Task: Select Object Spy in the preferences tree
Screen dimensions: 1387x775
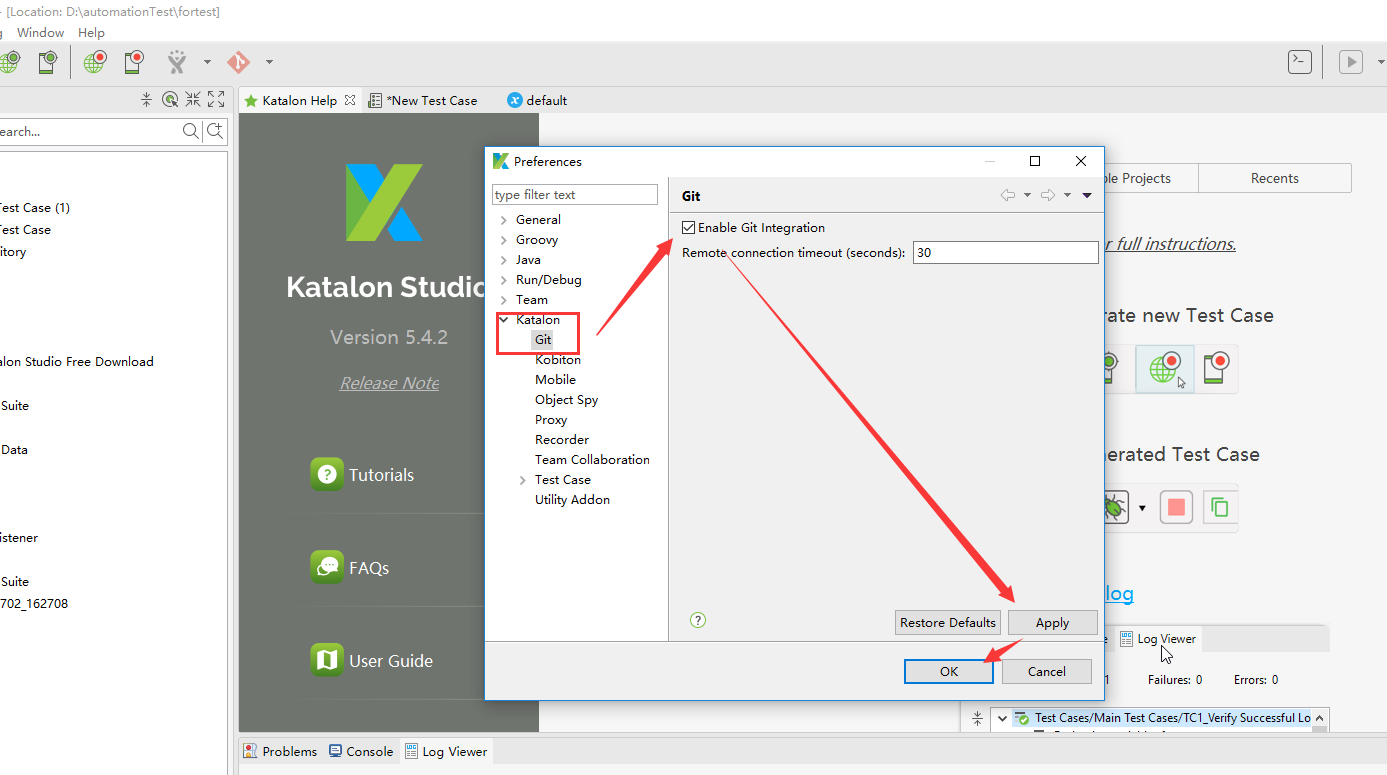Action: click(x=566, y=400)
